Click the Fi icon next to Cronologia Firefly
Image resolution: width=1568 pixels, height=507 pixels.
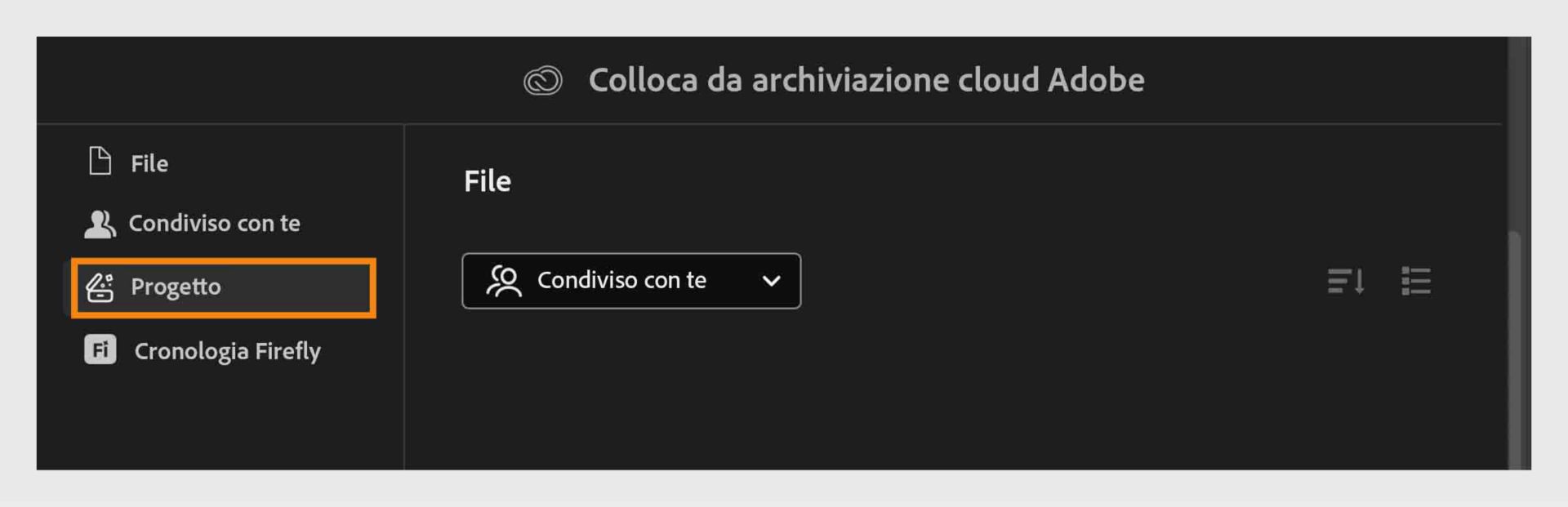[x=100, y=350]
